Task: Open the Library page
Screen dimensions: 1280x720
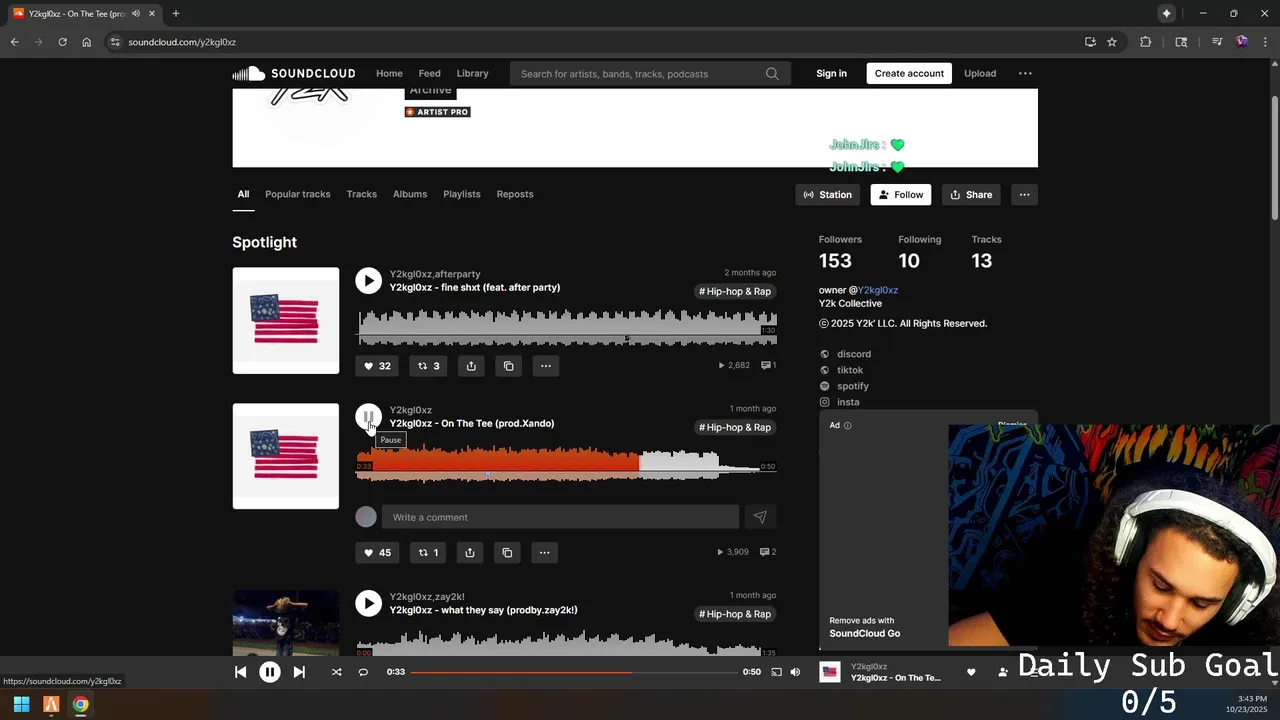Action: pyautogui.click(x=472, y=73)
